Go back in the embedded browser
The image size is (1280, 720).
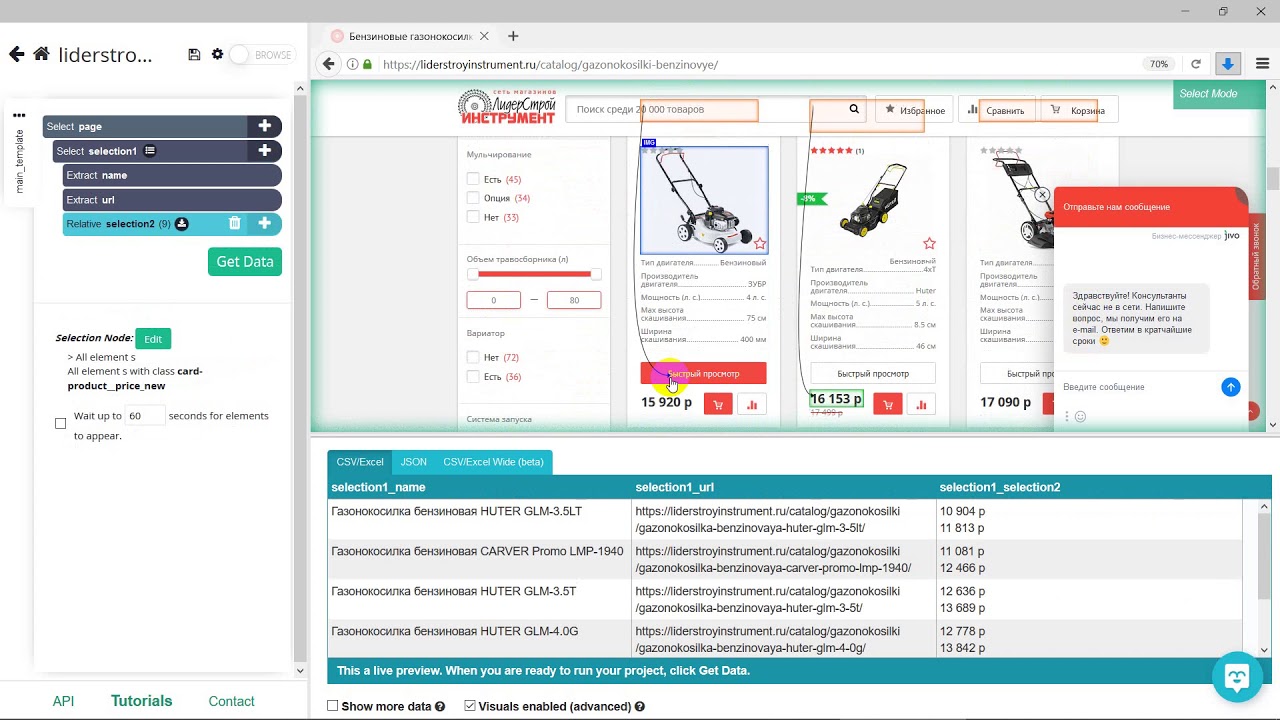coord(329,64)
